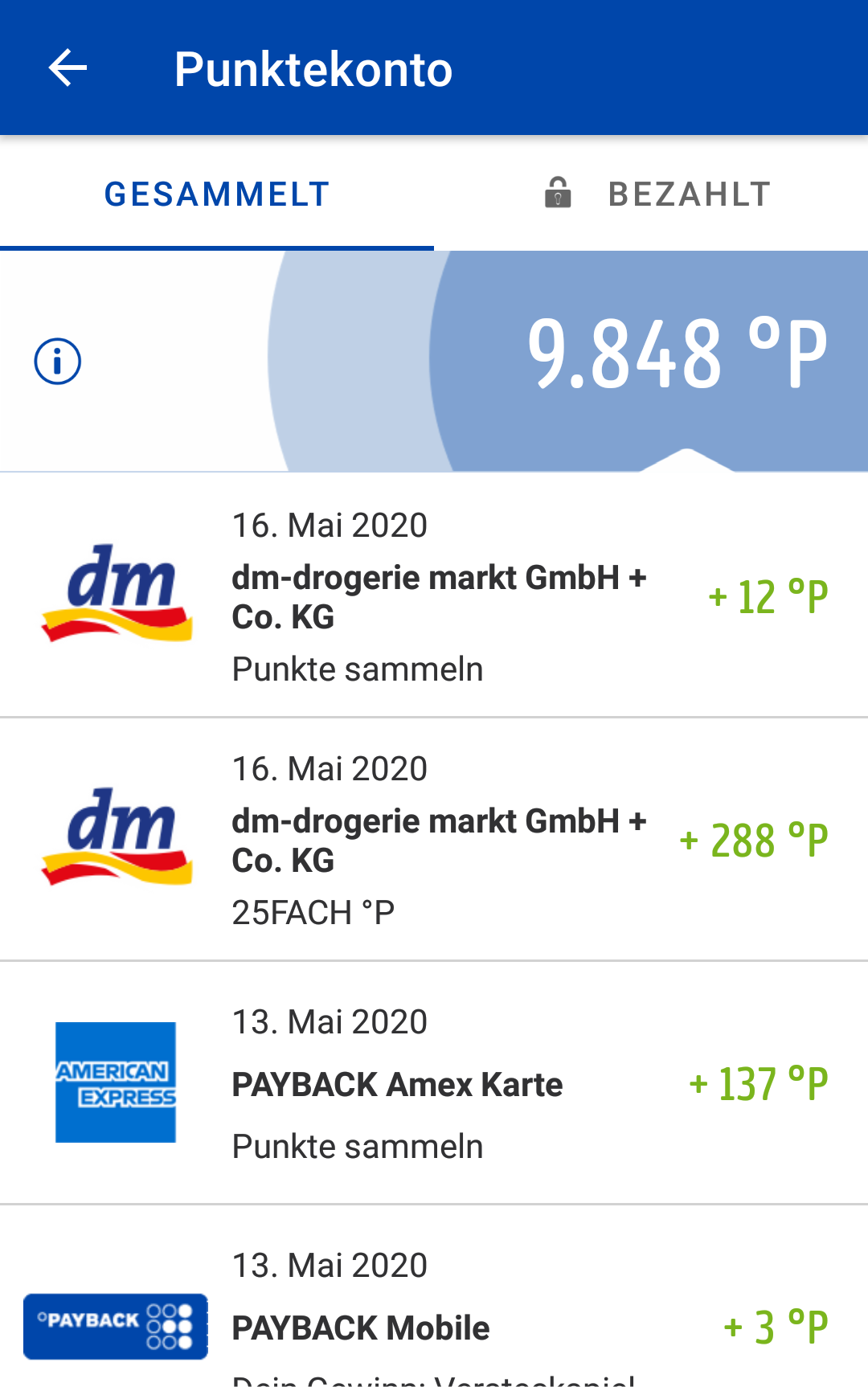The image size is (868, 1387).
Task: Tap the back arrow in header
Action: point(68,68)
